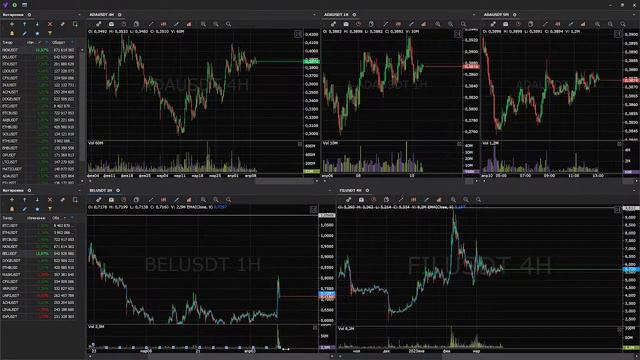Open the ADAUSDT 1H panel dropdown arrow
The width and height of the screenshot is (640, 360).
(473, 15)
